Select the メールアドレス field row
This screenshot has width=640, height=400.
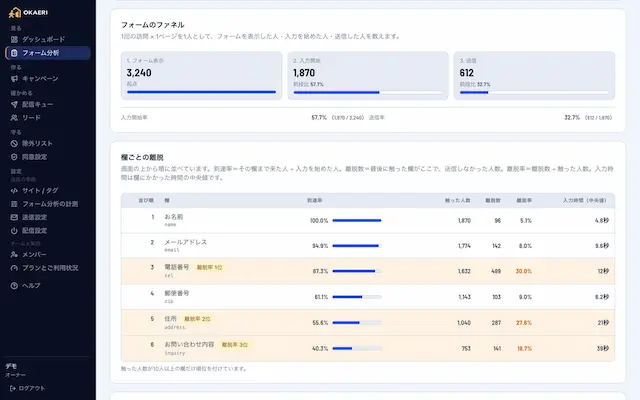[368, 246]
